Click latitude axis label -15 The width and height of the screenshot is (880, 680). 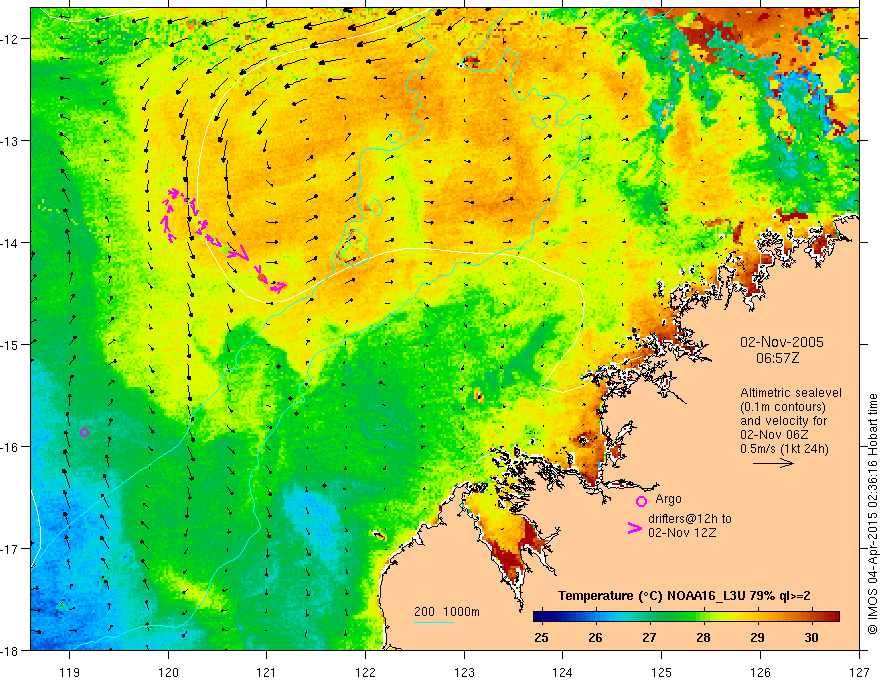click(11, 344)
